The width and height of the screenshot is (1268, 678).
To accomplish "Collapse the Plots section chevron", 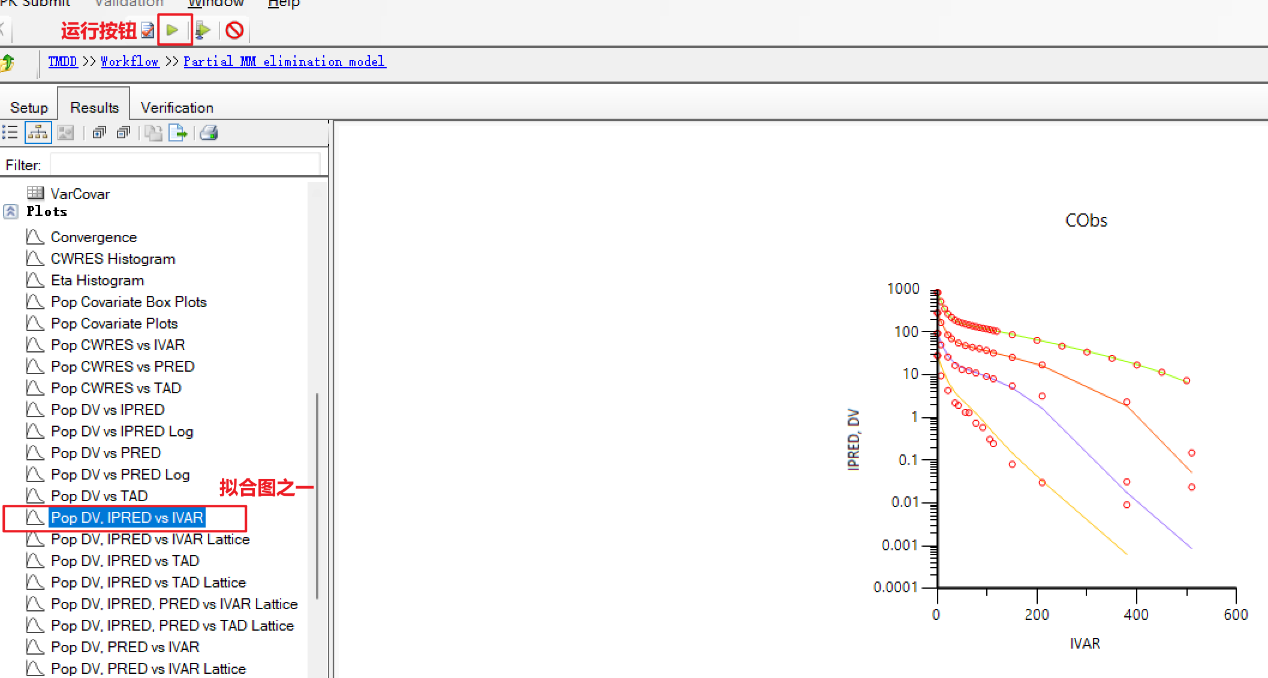I will (11, 212).
